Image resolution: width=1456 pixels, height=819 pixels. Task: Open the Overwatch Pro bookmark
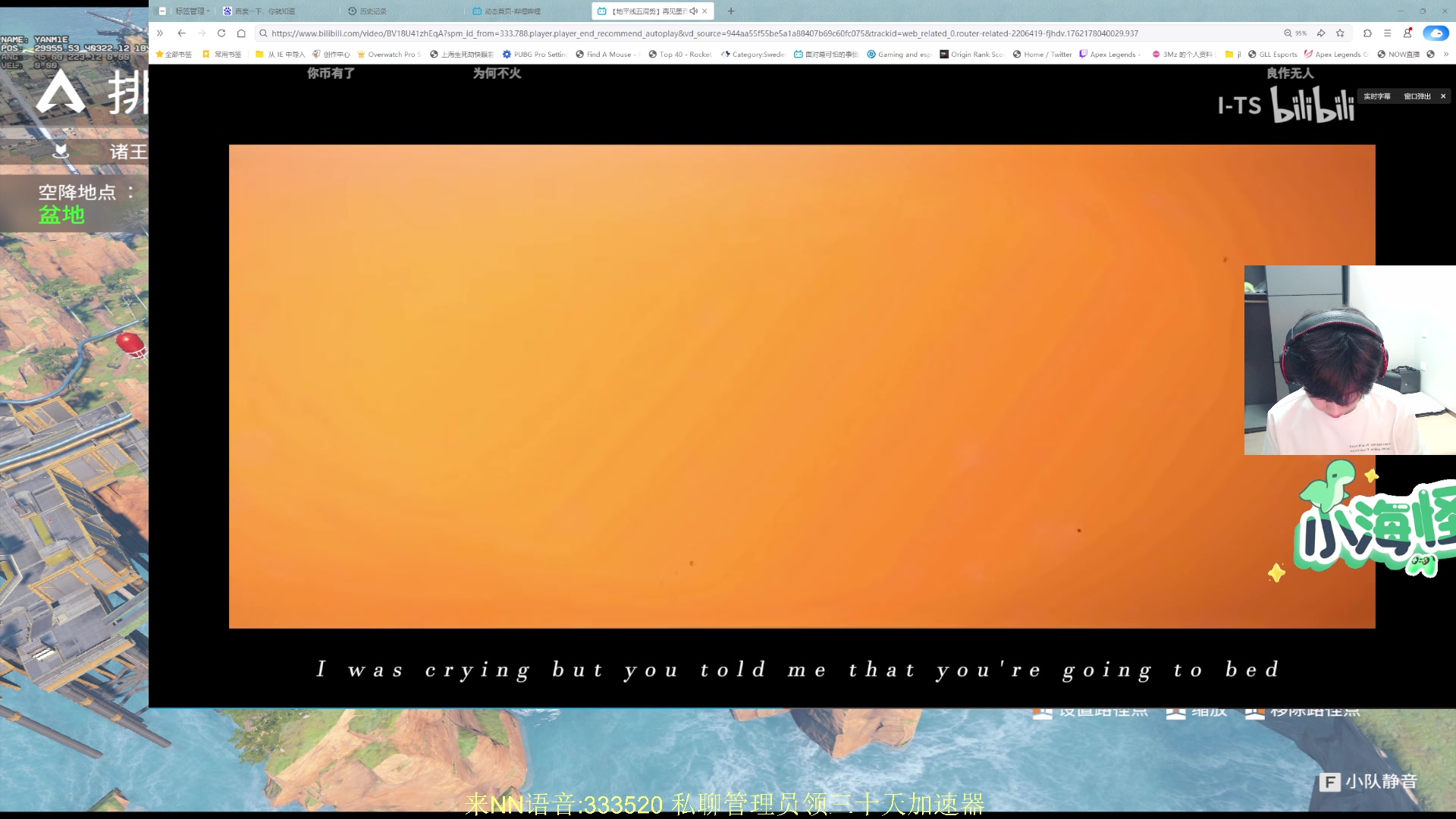pyautogui.click(x=389, y=55)
